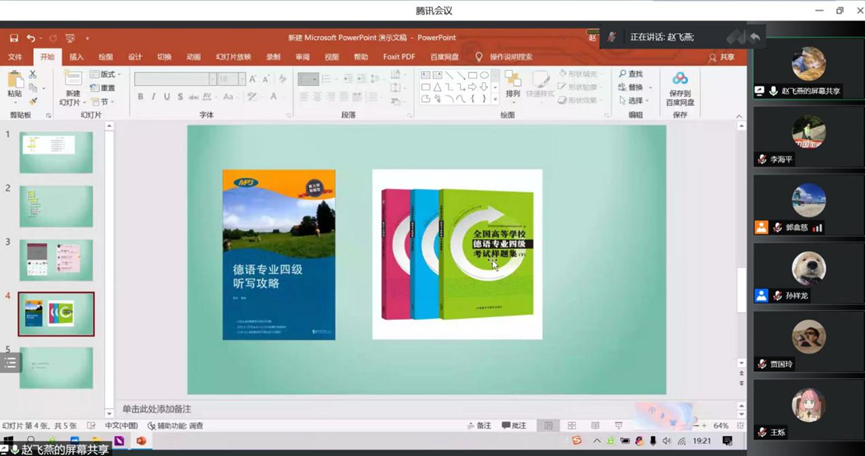Click the Clear Formatting icon
This screenshot has height=456, width=865.
[282, 79]
